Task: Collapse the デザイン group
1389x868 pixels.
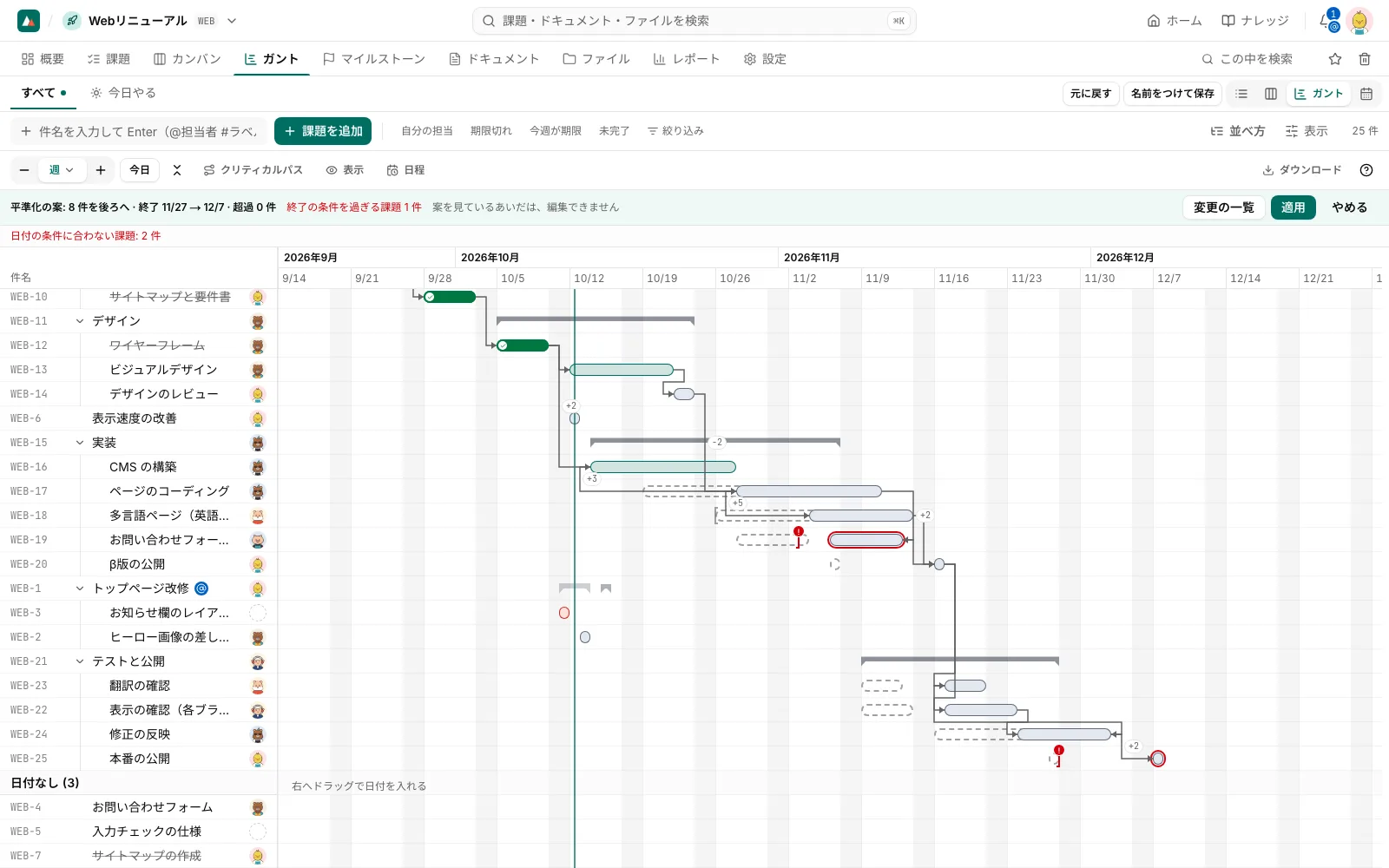Action: 80,321
